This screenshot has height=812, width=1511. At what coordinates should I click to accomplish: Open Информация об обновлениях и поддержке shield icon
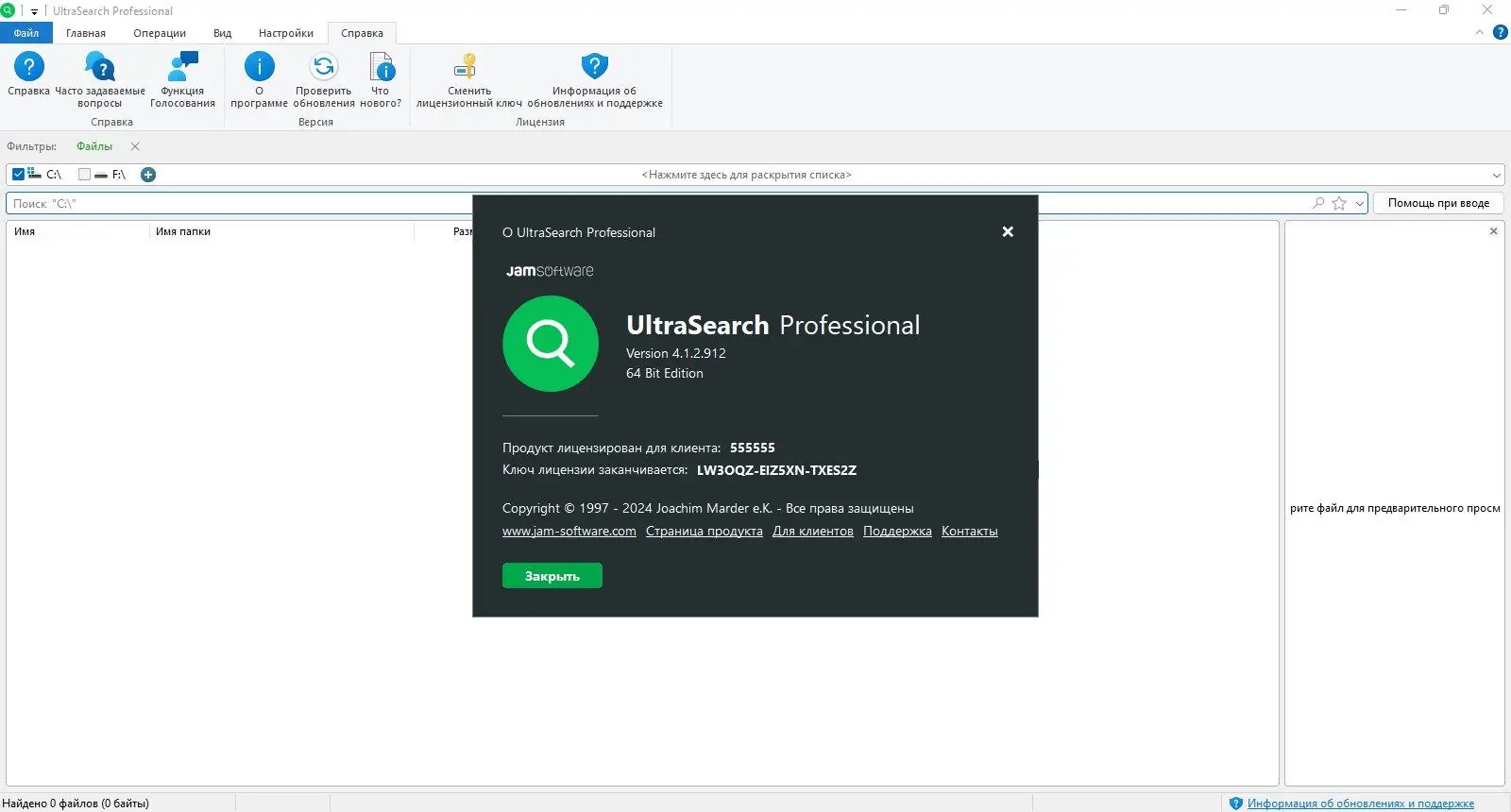click(594, 67)
